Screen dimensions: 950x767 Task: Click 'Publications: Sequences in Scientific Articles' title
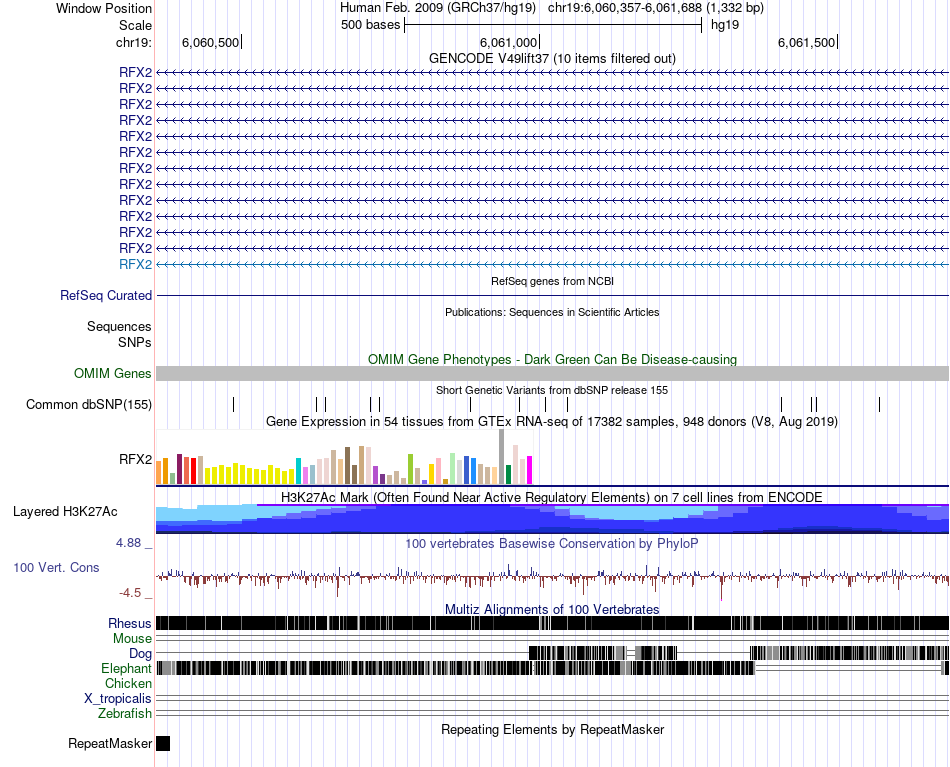pos(552,312)
